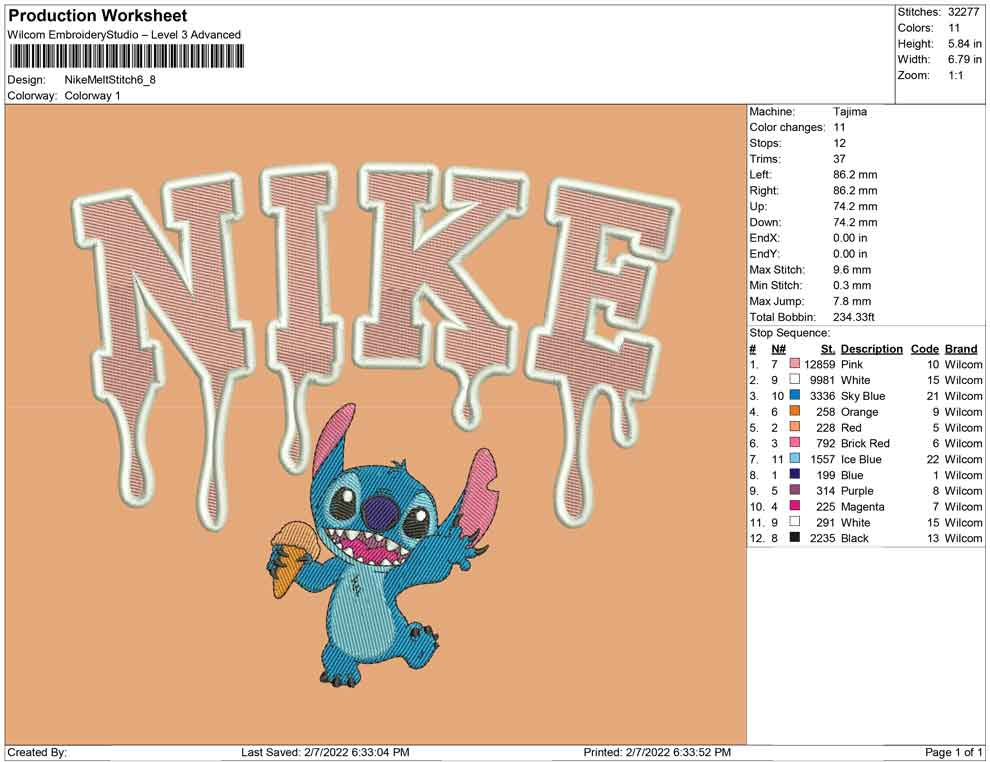Click Max Jump value '7.8 mm'
This screenshot has width=990, height=762.
point(852,301)
